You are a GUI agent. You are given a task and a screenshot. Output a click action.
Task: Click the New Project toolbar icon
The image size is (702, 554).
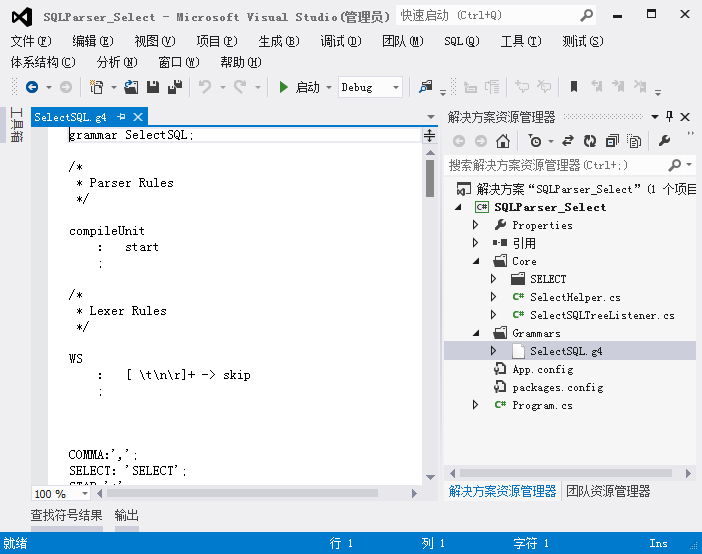tap(96, 87)
